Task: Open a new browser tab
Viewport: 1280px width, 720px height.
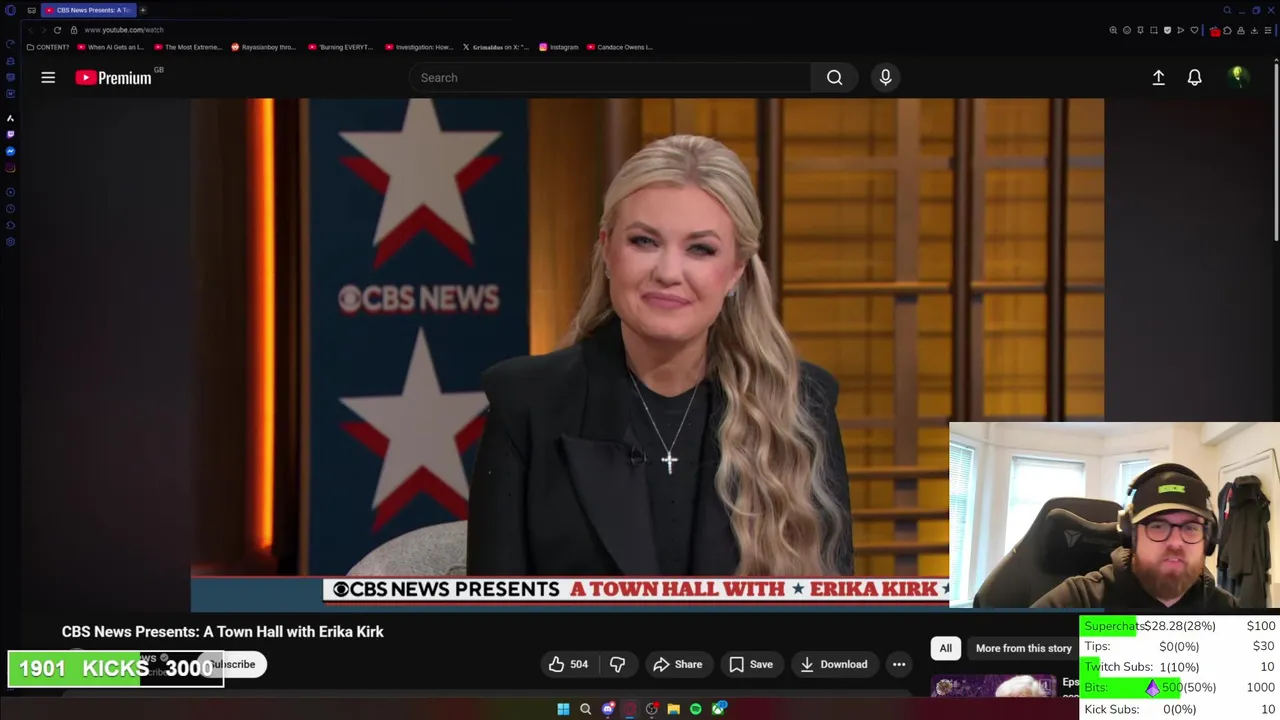Action: point(143,10)
